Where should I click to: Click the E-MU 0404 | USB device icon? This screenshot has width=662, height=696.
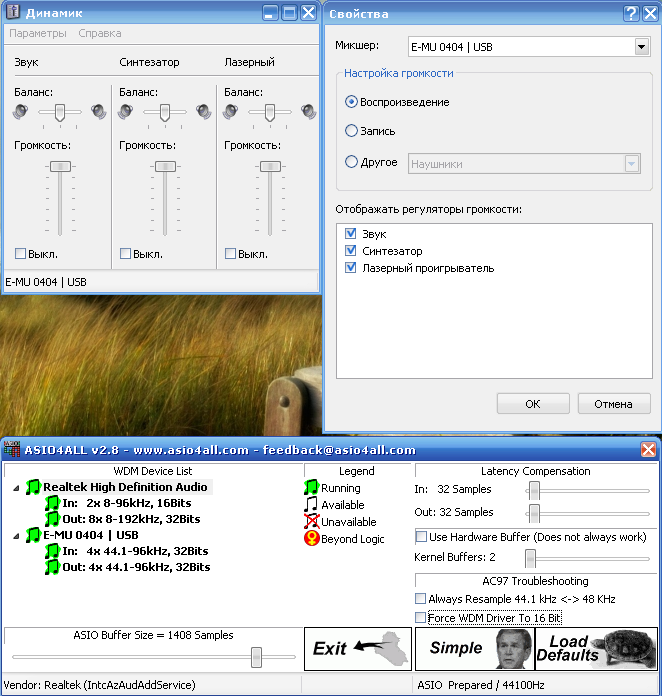coord(33,535)
